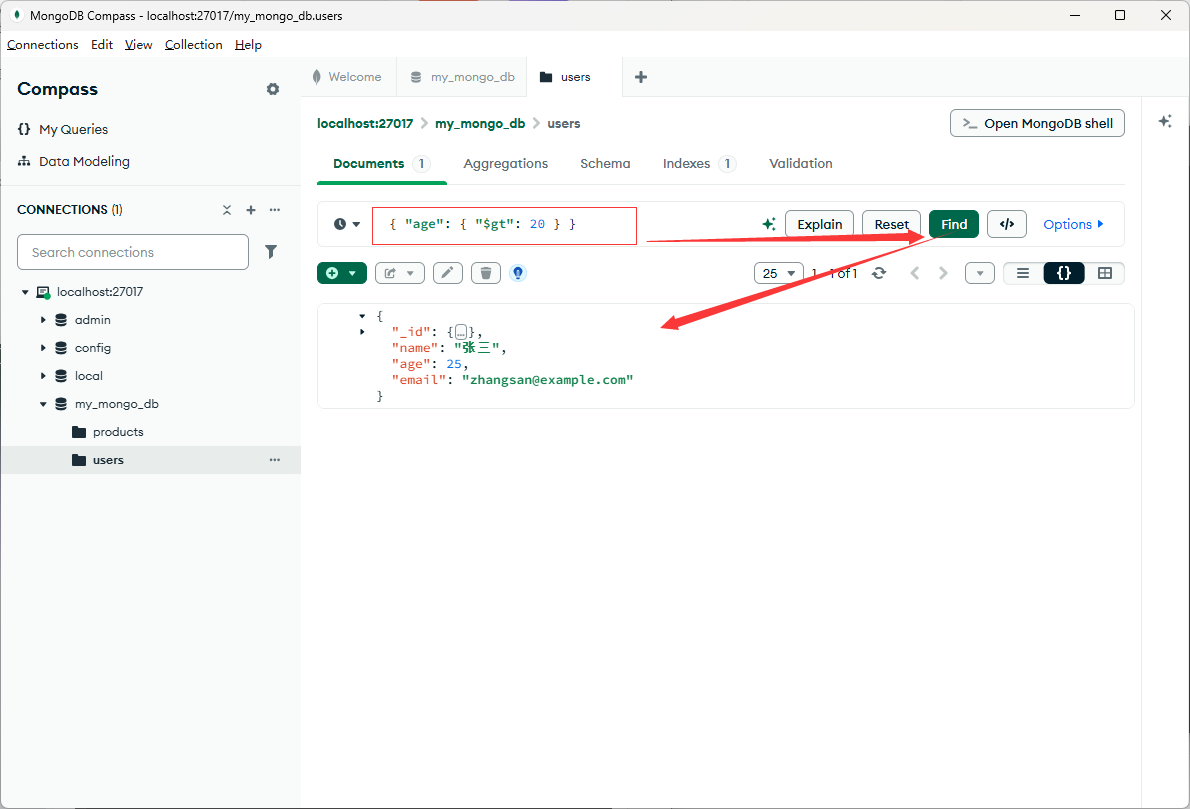Open the Validation tab

click(x=801, y=164)
